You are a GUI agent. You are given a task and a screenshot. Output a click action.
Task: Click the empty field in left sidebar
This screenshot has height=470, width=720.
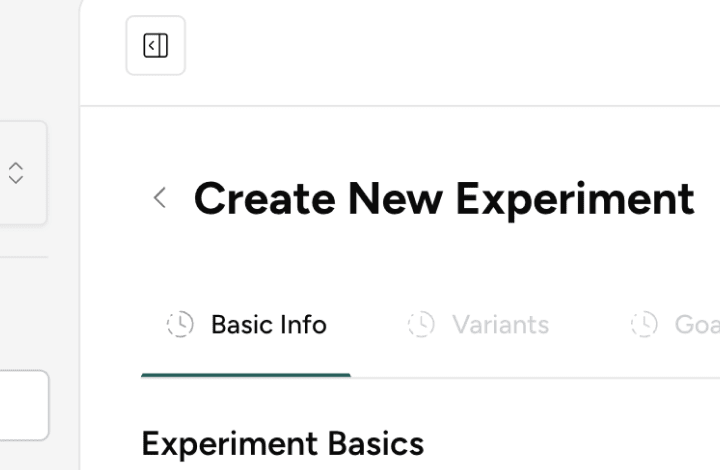click(x=22, y=405)
